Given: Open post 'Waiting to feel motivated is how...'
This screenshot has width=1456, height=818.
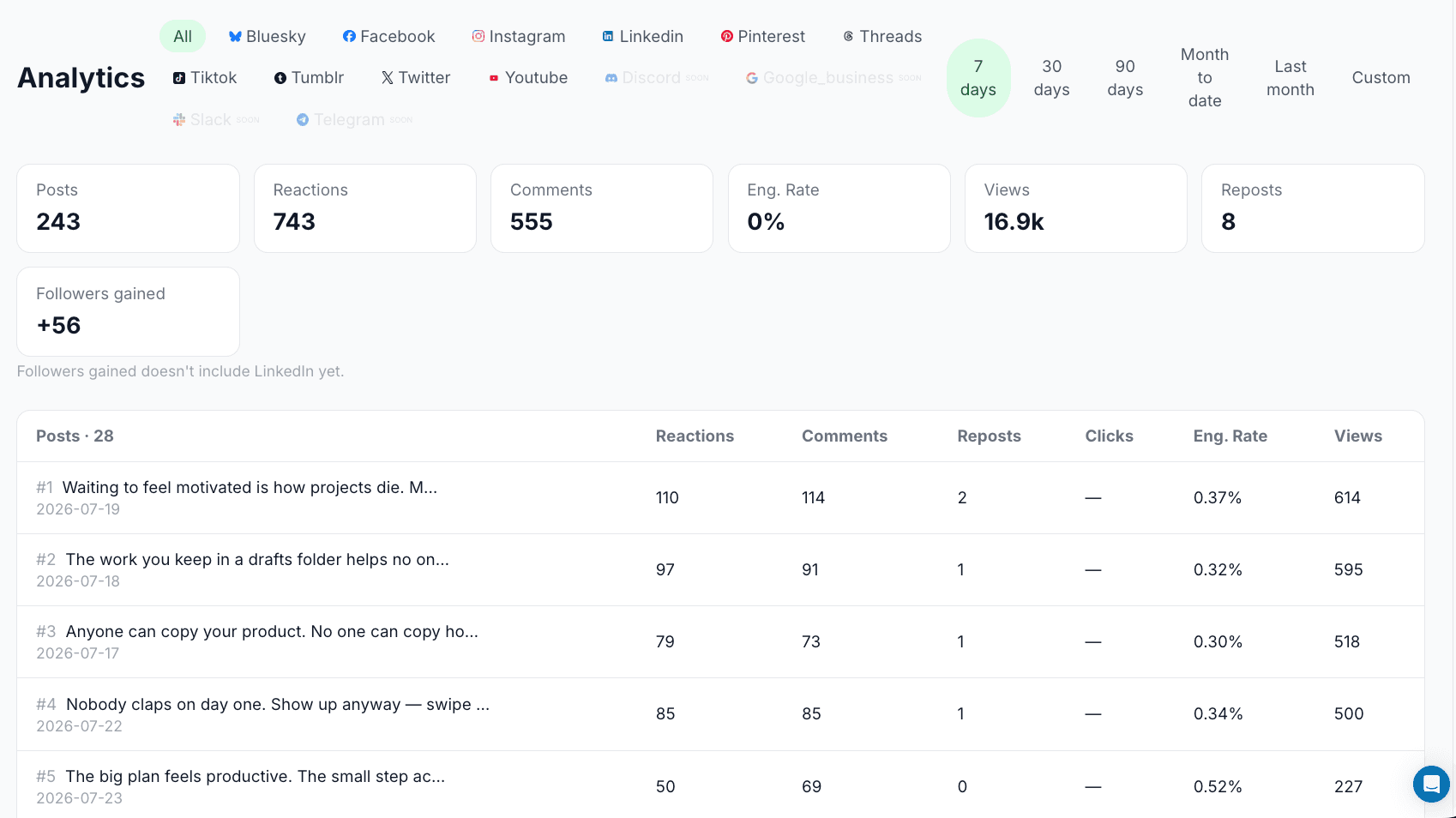Looking at the screenshot, I should click(x=250, y=488).
